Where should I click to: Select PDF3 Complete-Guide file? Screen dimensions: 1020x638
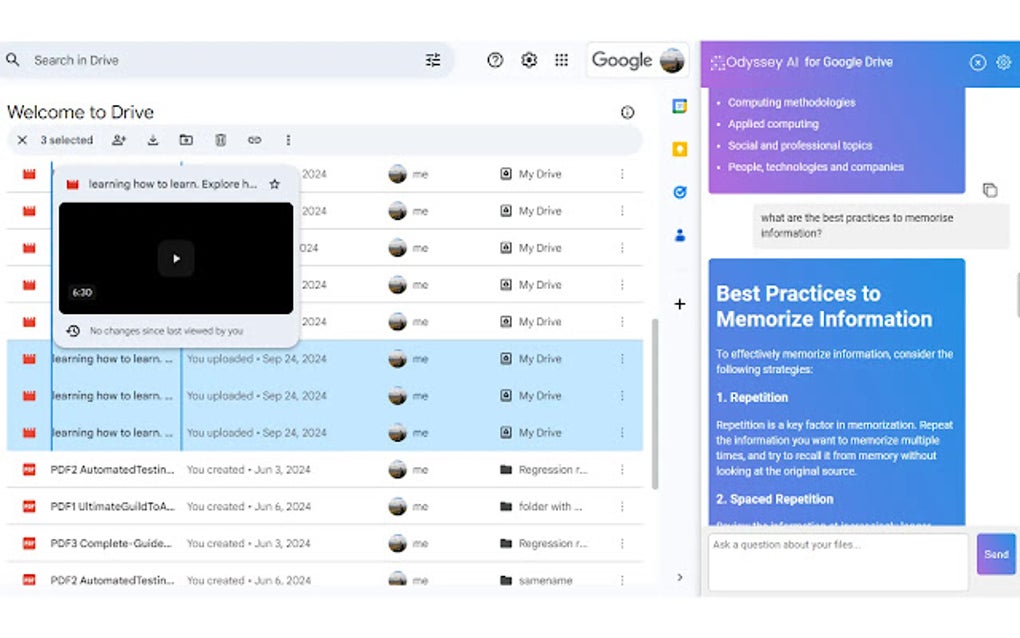[111, 544]
